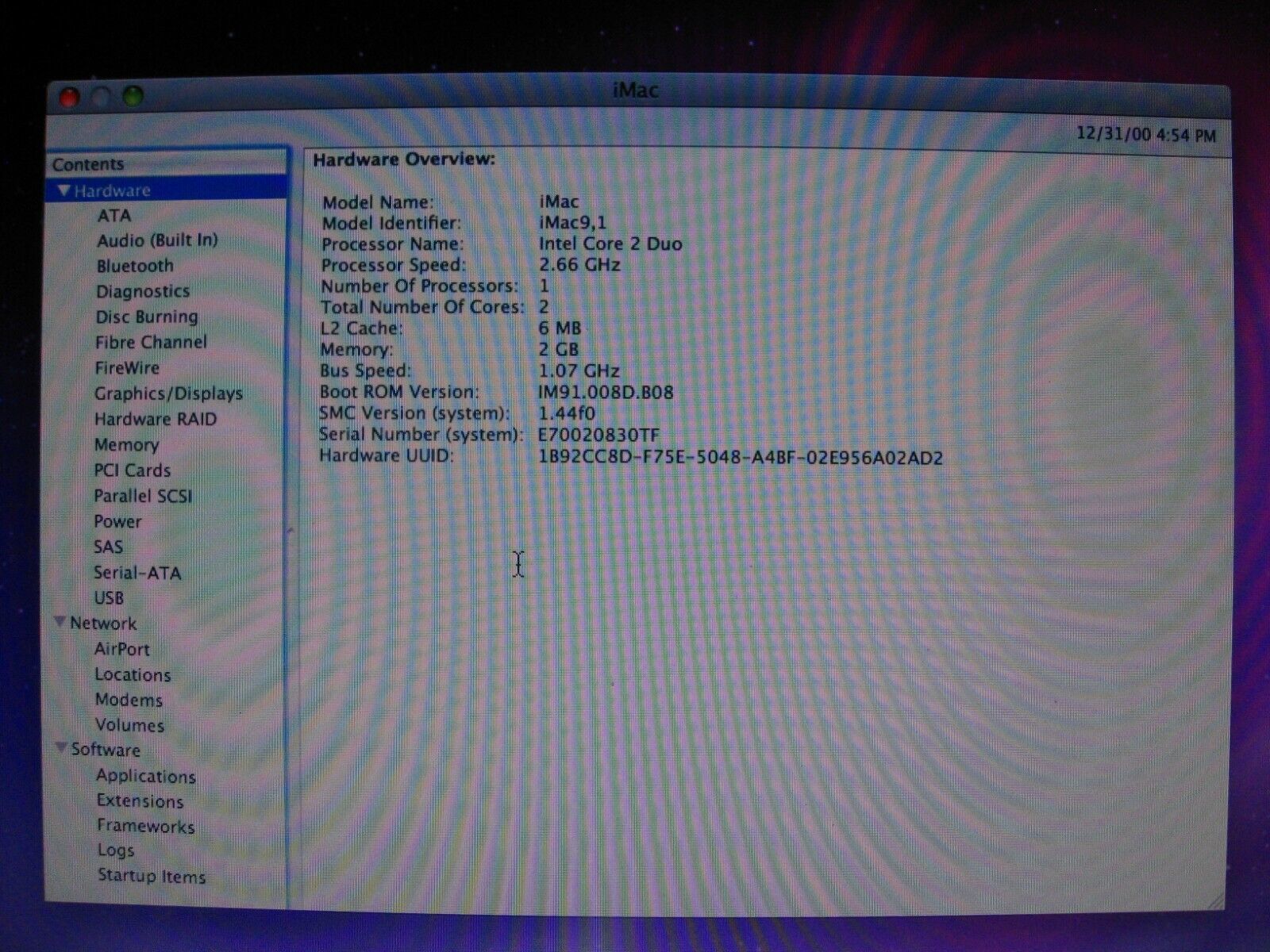Click the 1.07 GHz bus speed value
Screen dimensions: 1270x952
click(x=579, y=370)
